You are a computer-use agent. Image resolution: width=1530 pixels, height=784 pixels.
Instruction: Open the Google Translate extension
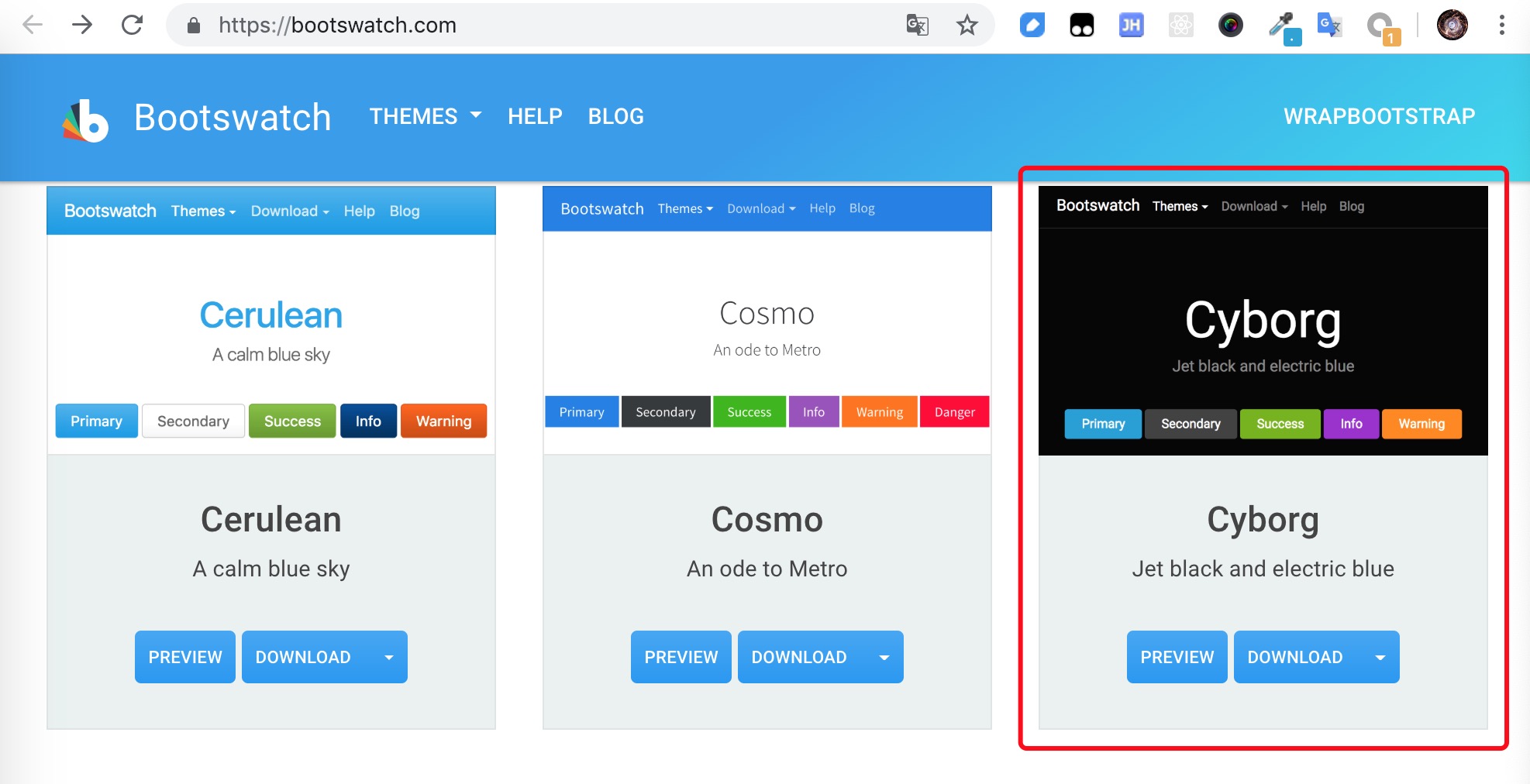pyautogui.click(x=1330, y=26)
